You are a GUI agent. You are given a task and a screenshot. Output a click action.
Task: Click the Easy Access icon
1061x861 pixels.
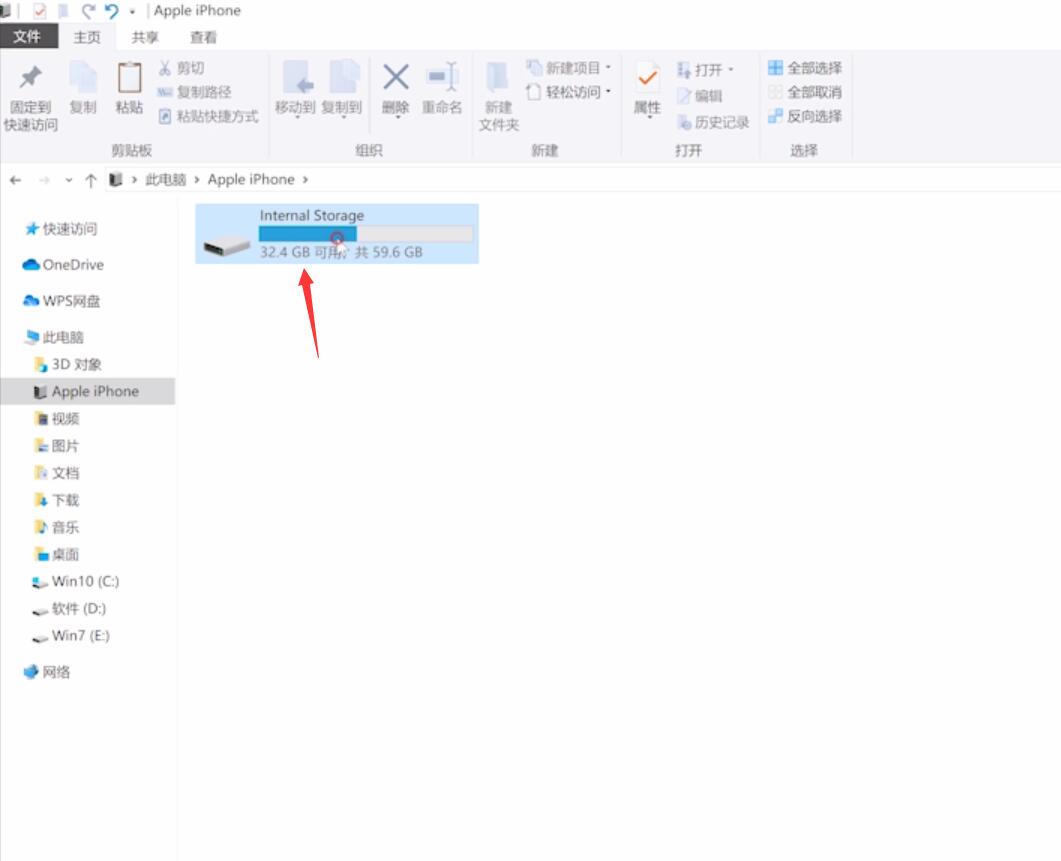tap(534, 92)
